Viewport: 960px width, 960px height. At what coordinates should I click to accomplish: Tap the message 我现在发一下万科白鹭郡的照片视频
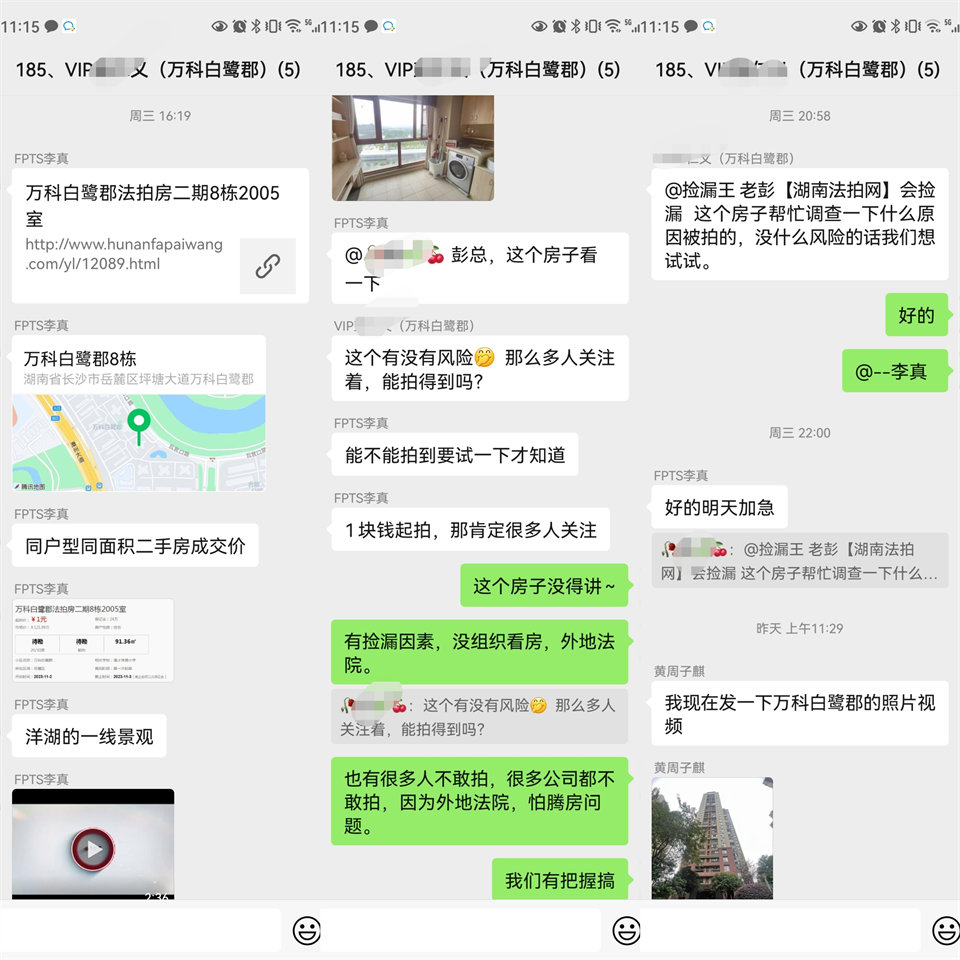pos(800,714)
